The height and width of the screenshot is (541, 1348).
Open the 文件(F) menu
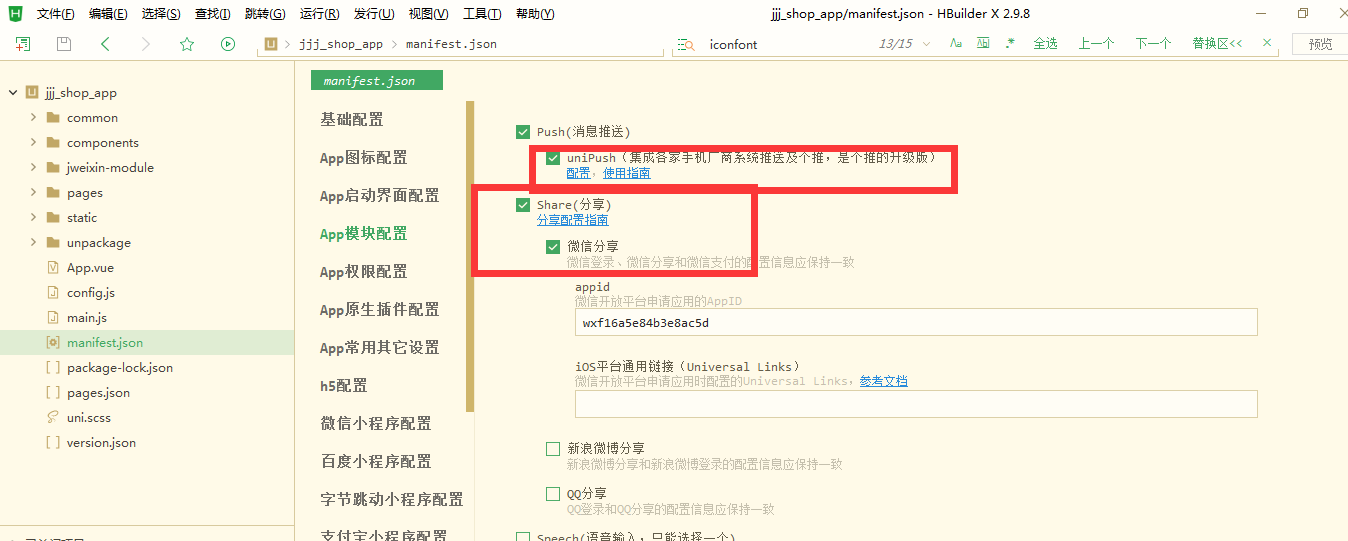click(x=56, y=14)
